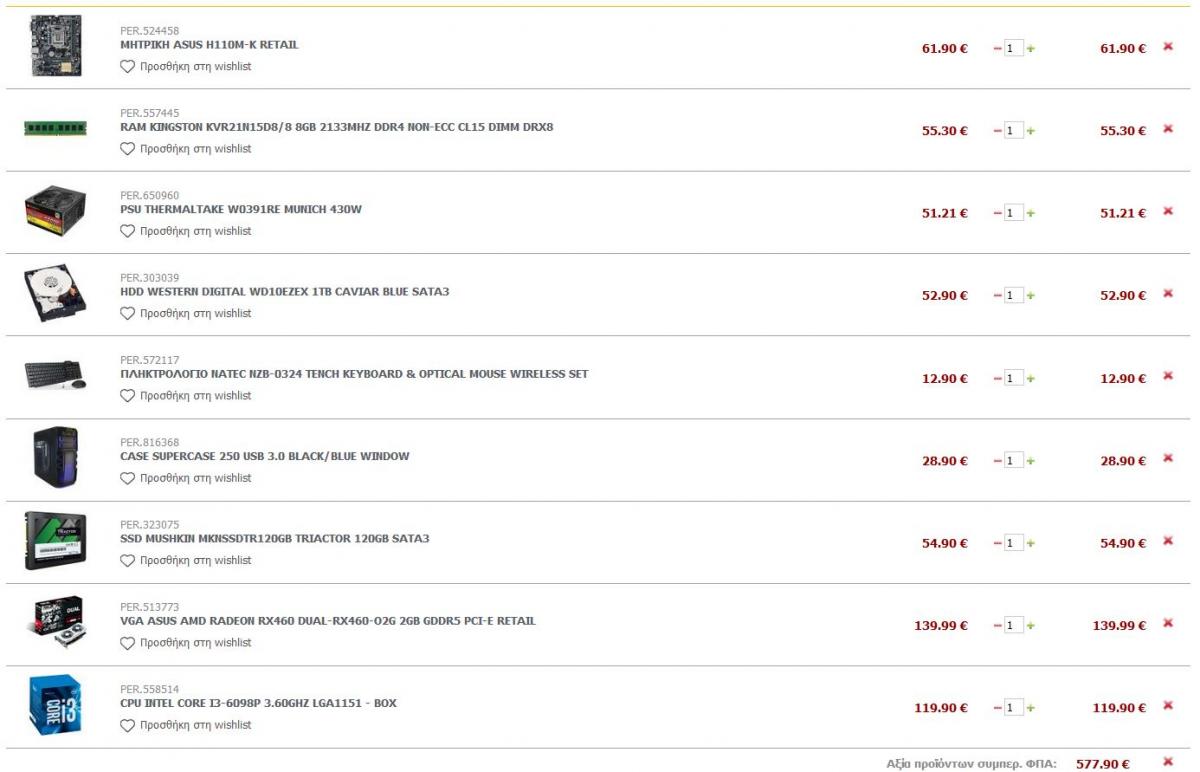This screenshot has width=1200, height=772.
Task: Remove Intel Core i3-6098P from cart
Action: tap(1167, 705)
